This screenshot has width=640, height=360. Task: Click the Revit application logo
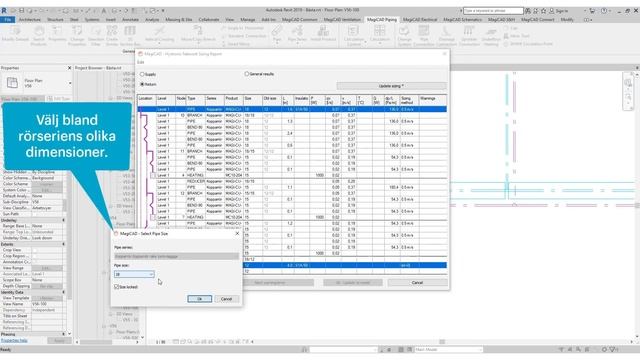(4, 10)
